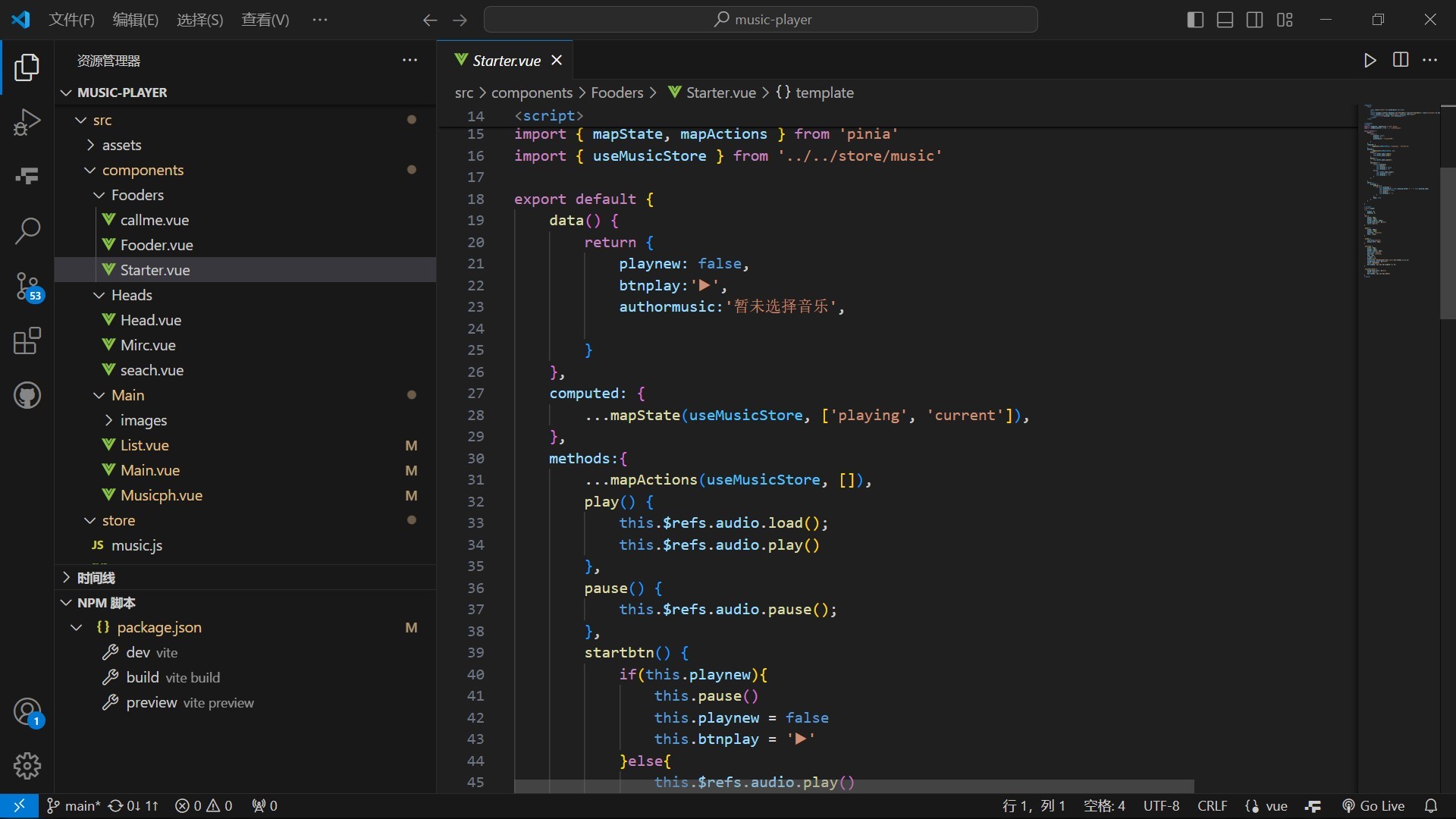The height and width of the screenshot is (819, 1456).
Task: Click the main* branch in status bar
Action: click(x=74, y=806)
